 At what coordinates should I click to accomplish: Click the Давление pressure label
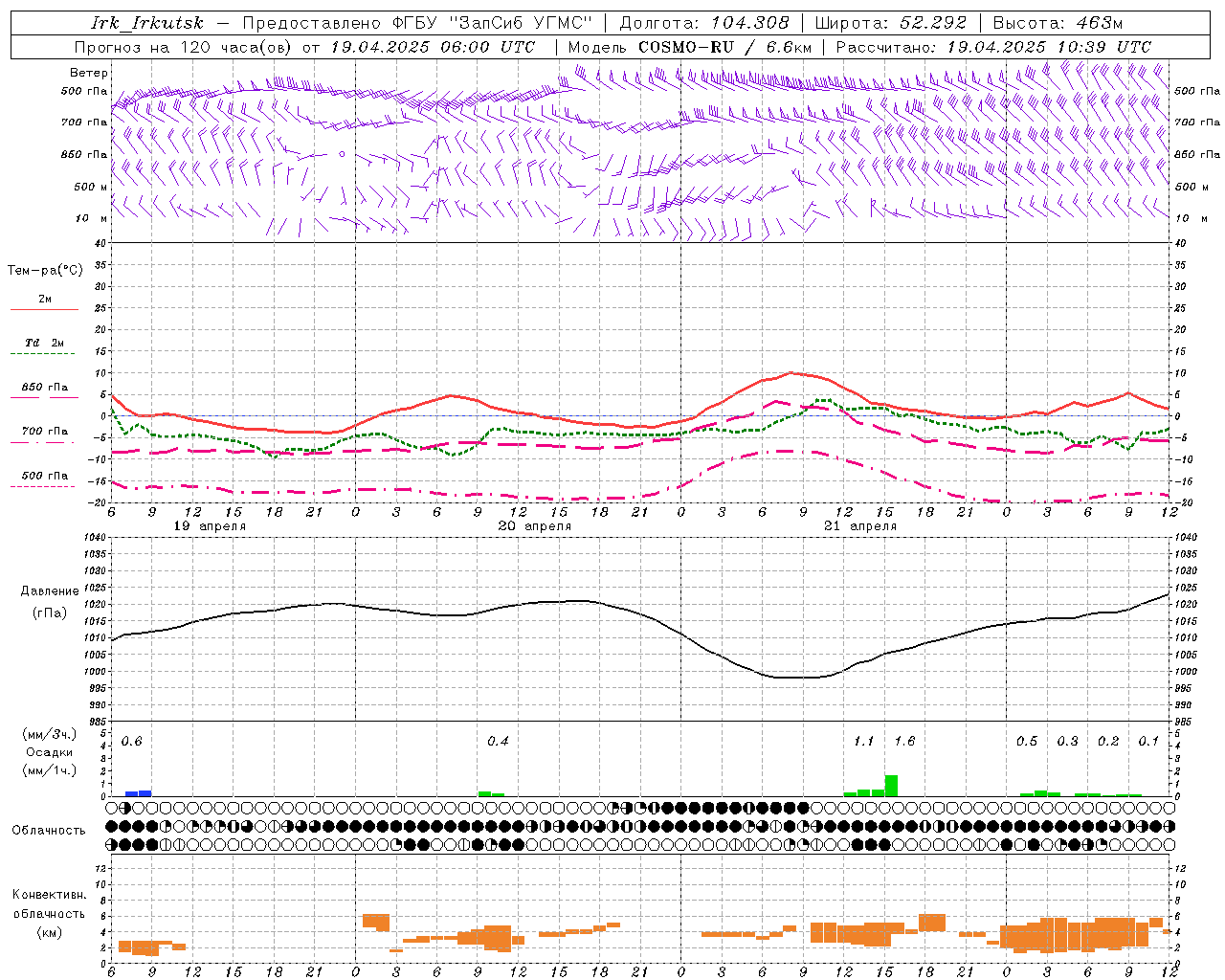tap(50, 591)
